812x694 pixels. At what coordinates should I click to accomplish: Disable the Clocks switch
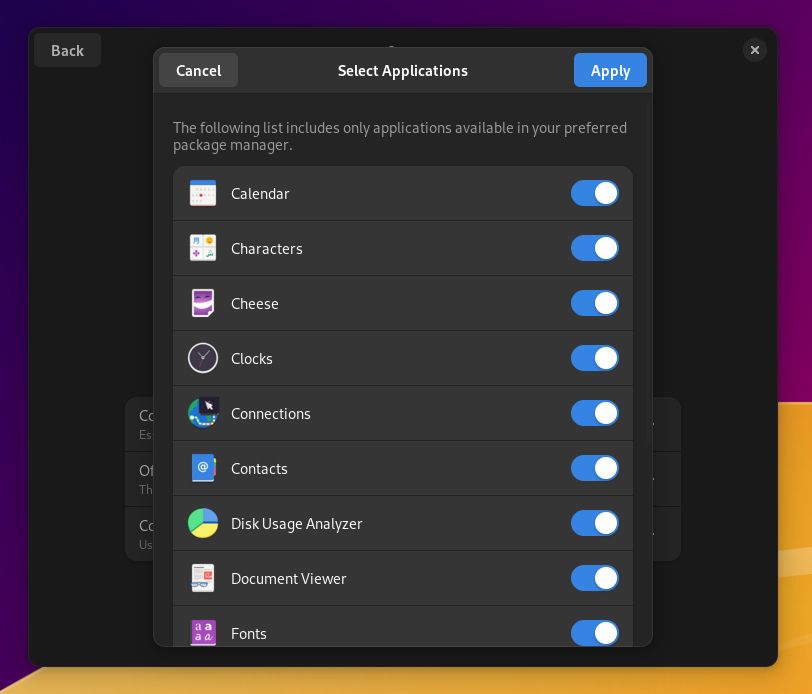click(595, 358)
